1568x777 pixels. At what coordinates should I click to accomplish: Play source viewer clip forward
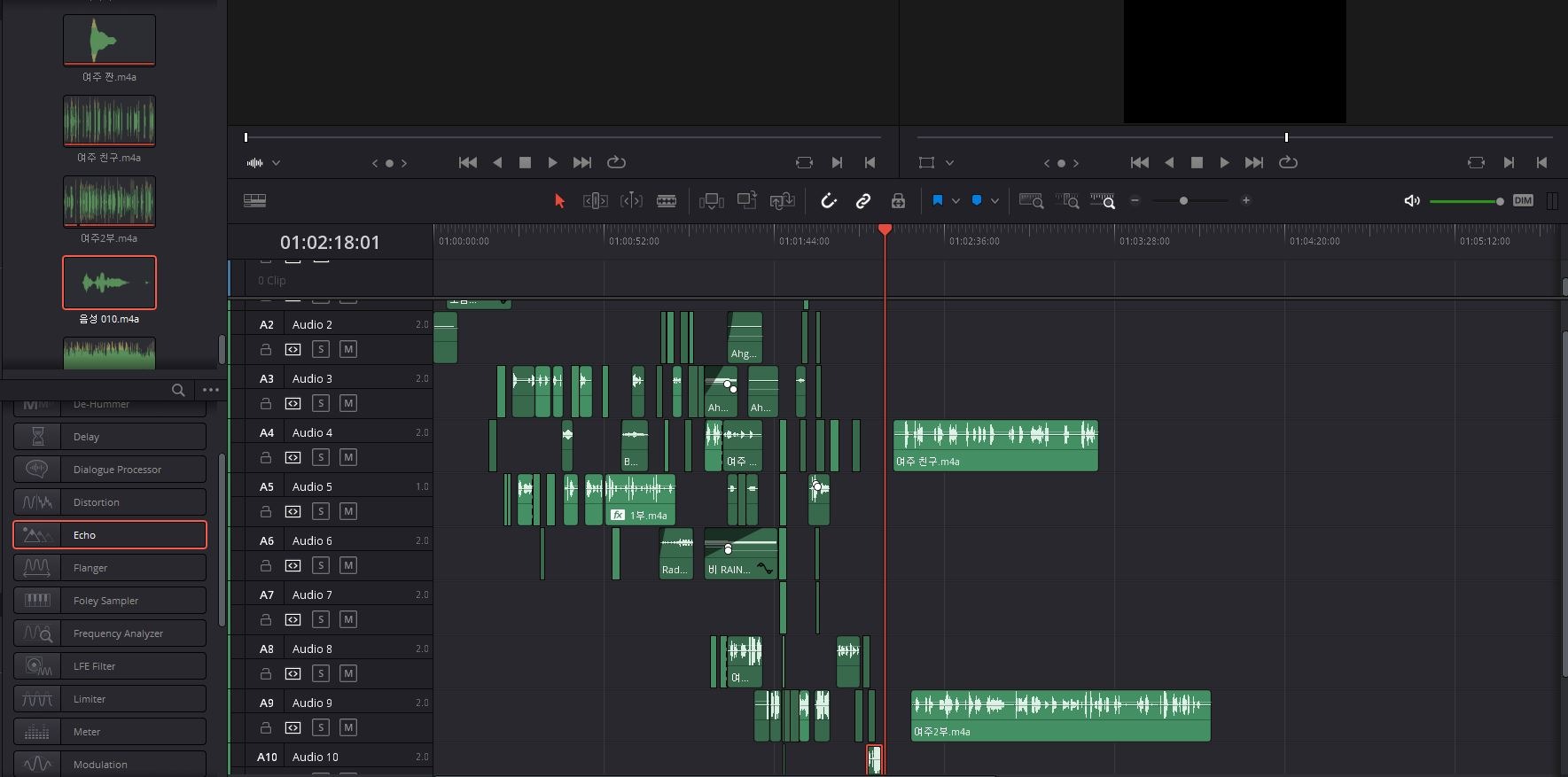553,163
